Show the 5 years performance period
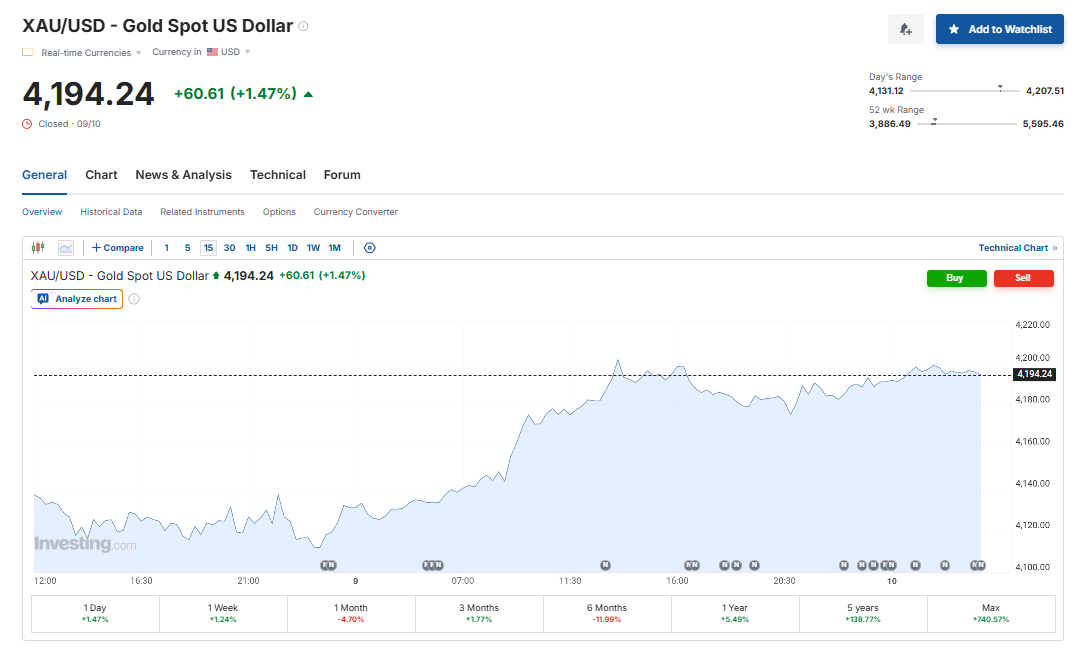The image size is (1080, 651). click(x=863, y=613)
